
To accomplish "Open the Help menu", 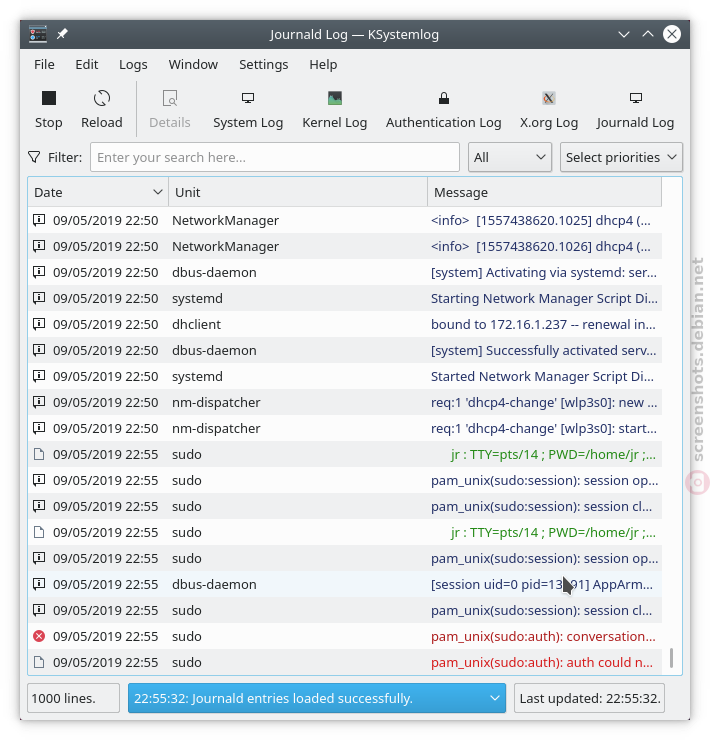I will point(323,64).
